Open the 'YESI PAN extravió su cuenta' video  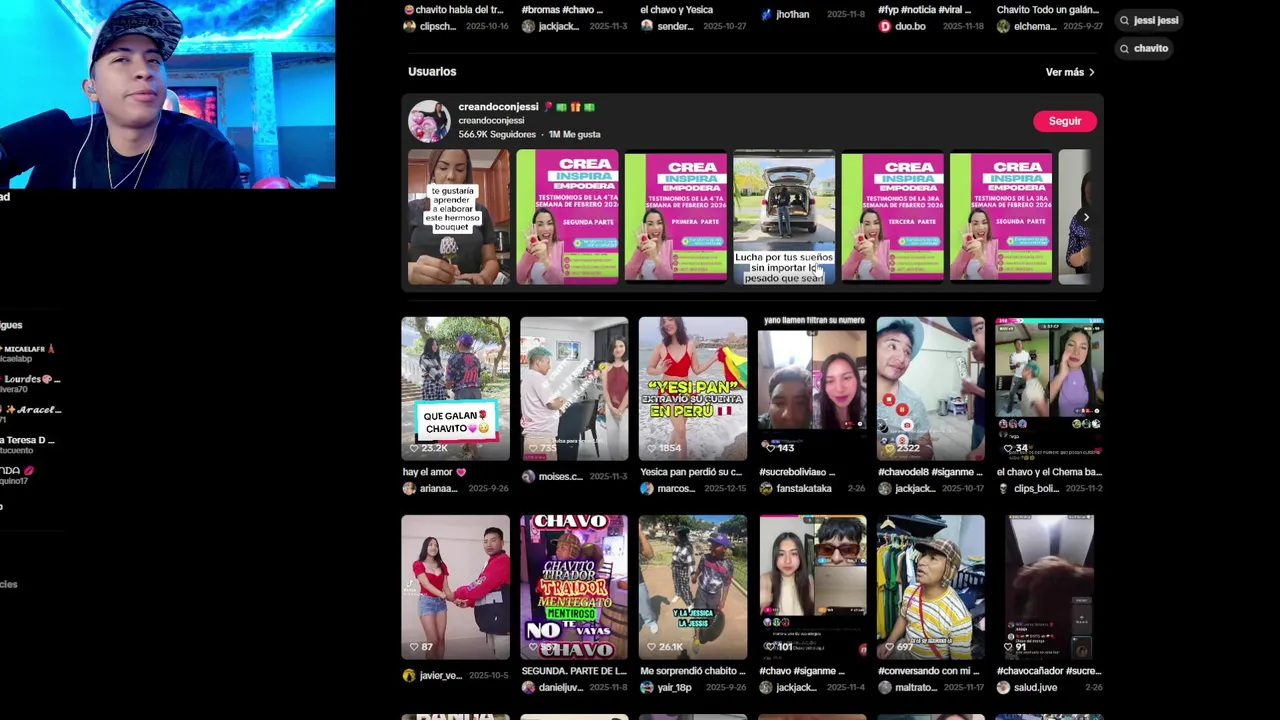693,389
